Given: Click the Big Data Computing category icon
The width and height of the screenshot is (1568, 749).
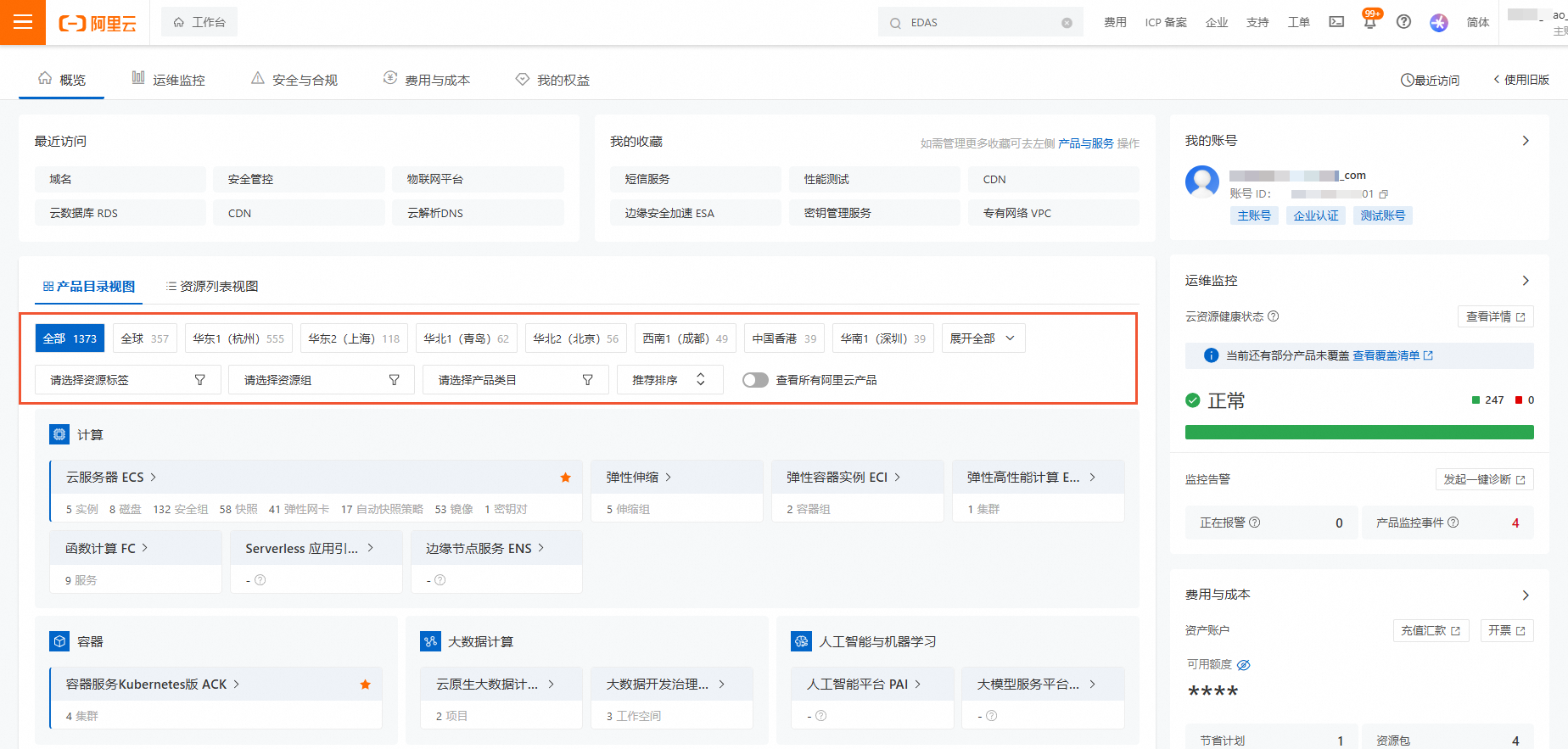Looking at the screenshot, I should point(430,641).
